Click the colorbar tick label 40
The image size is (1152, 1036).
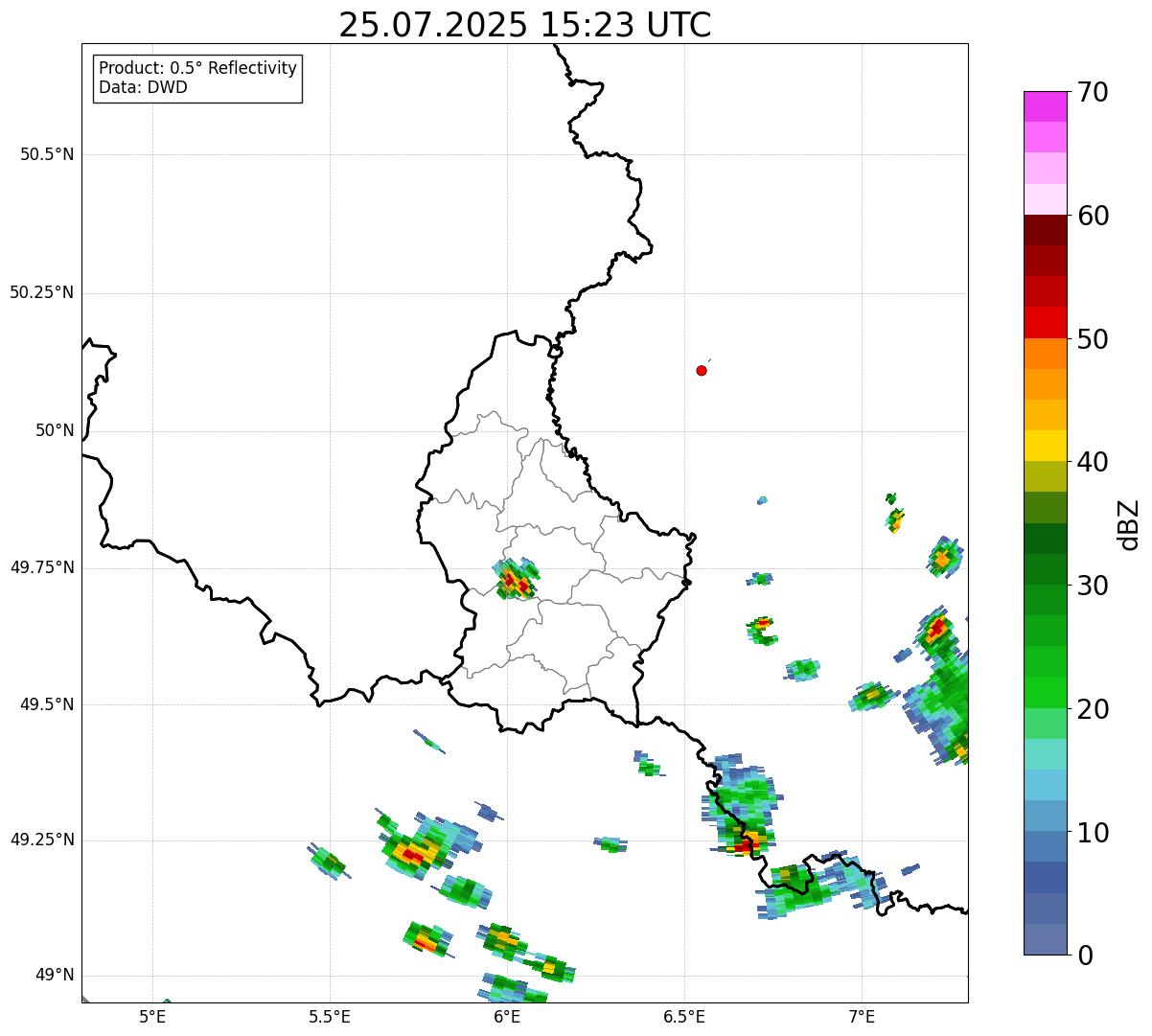1094,462
